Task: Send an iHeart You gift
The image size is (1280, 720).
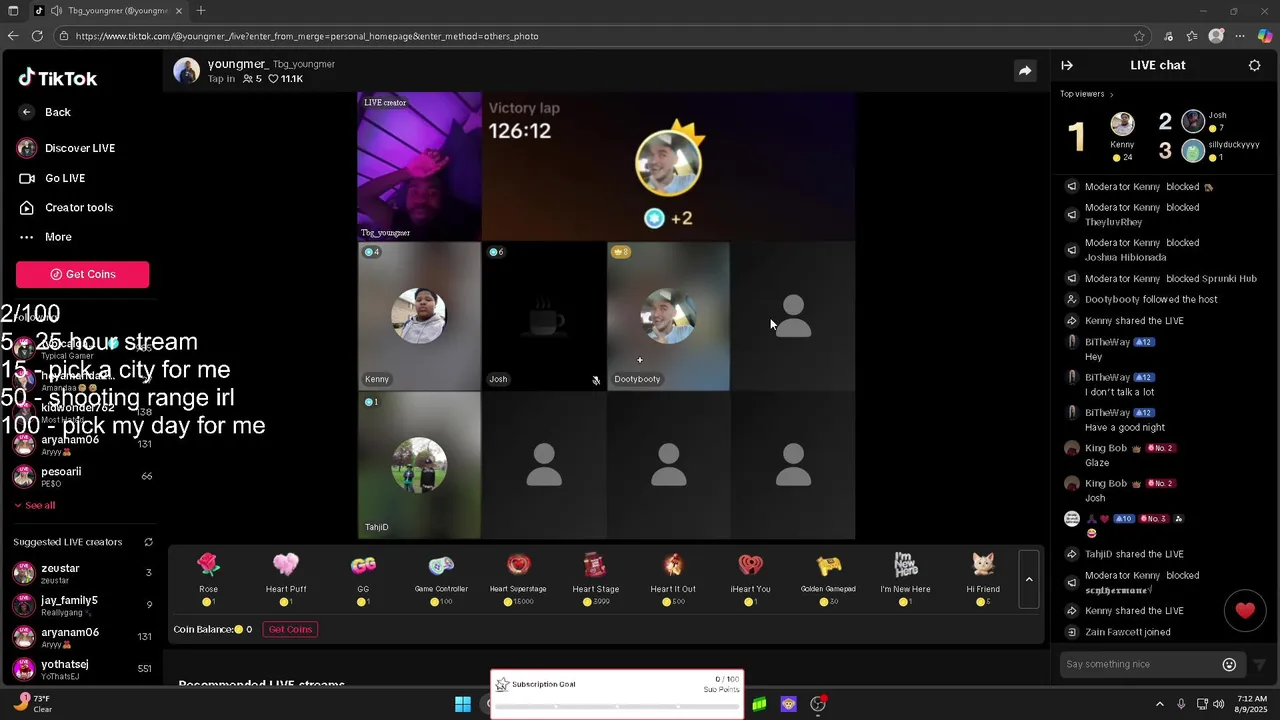Action: pos(750,579)
